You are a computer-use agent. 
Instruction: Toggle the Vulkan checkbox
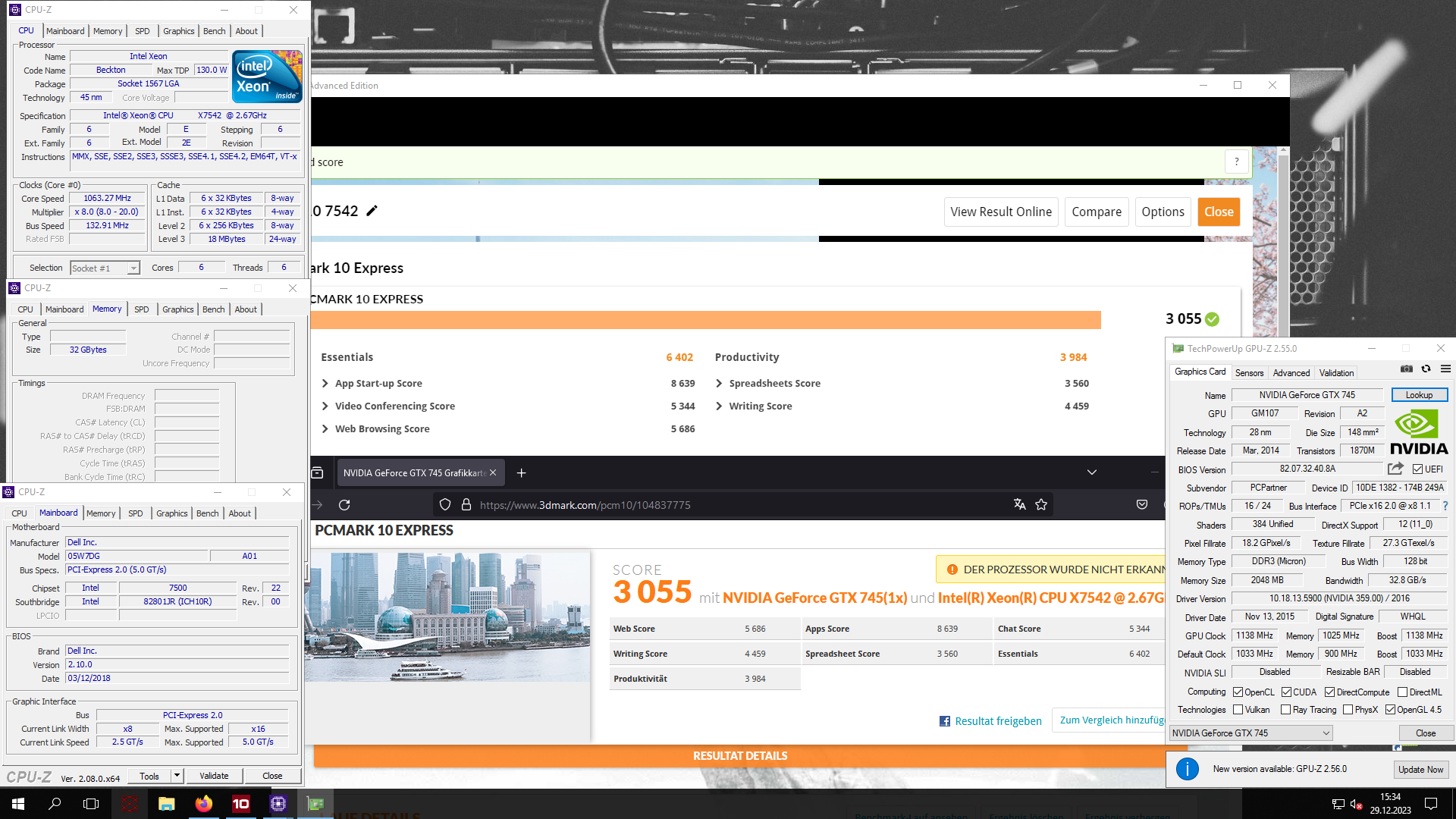point(1238,710)
